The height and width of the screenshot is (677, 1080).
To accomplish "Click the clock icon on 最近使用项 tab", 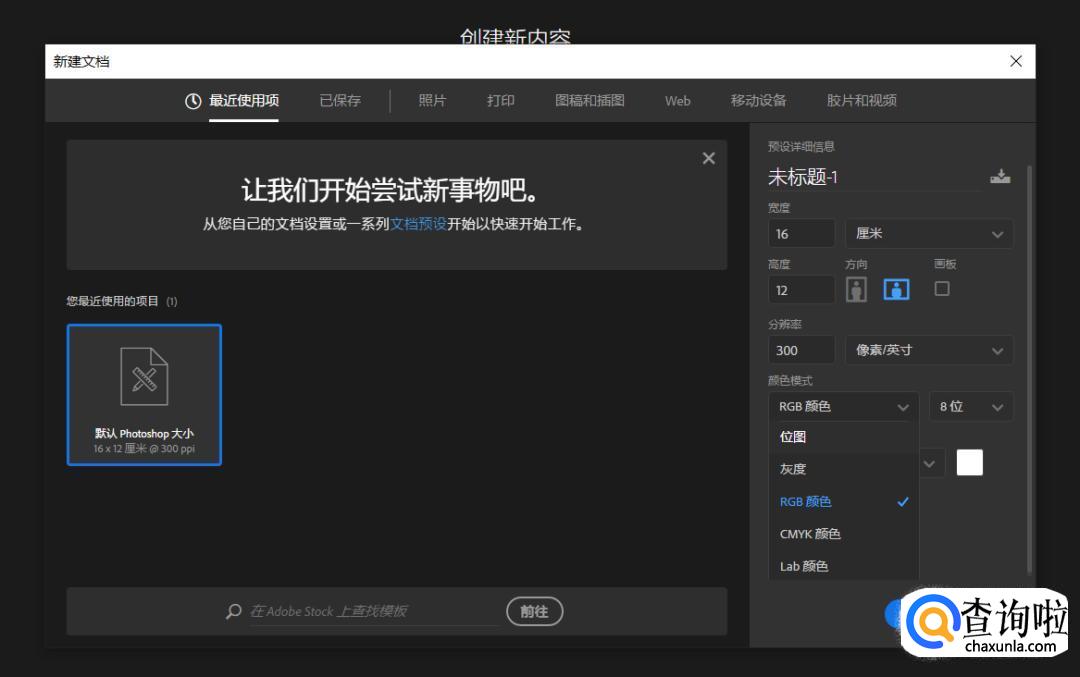I will [x=193, y=101].
